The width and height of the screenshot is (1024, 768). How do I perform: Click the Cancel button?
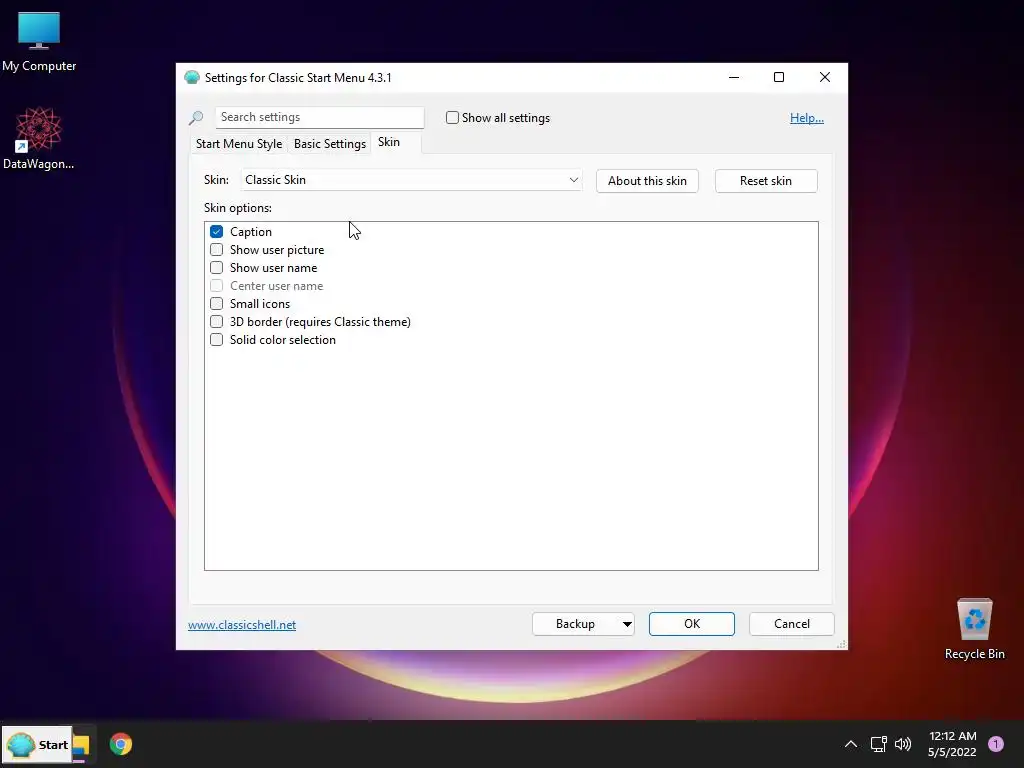click(792, 624)
